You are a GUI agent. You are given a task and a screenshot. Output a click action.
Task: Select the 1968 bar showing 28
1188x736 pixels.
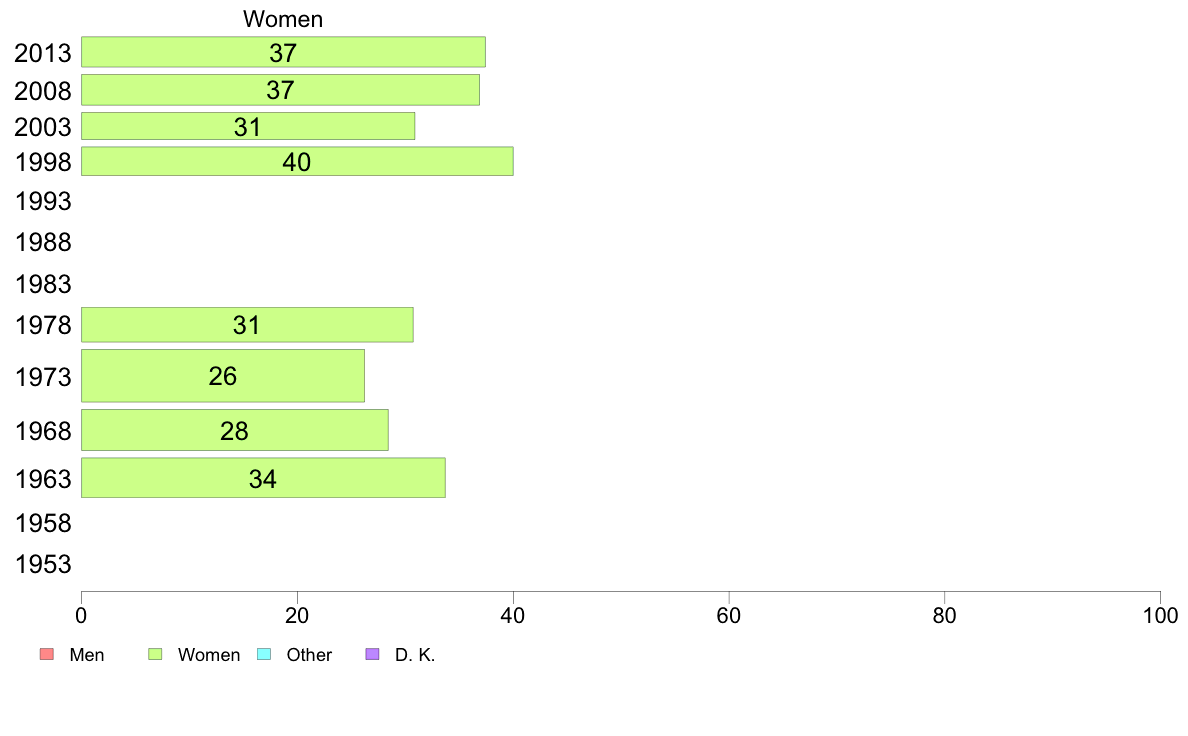click(x=235, y=431)
